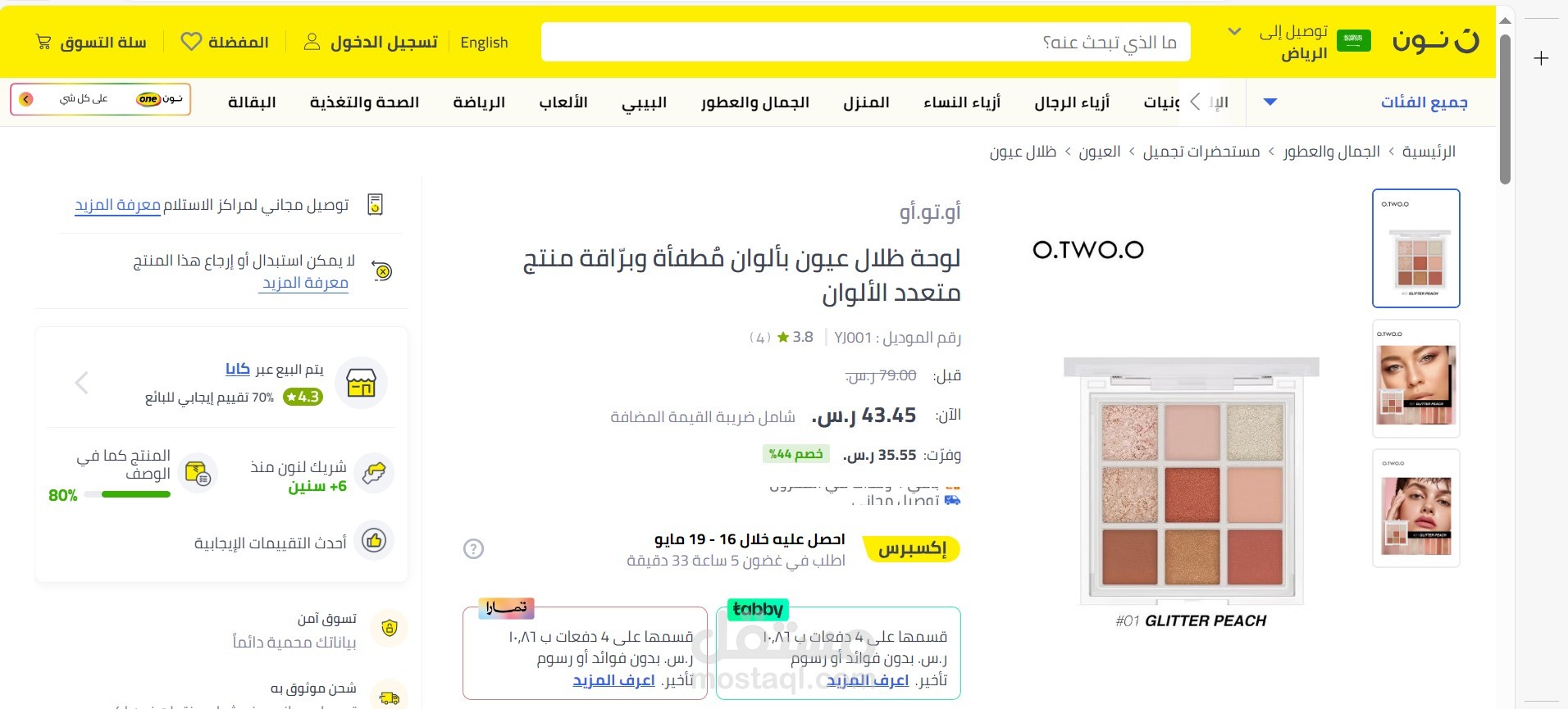Click return policy معرفة المزيد link
This screenshot has height=709, width=1568.
coord(305,283)
